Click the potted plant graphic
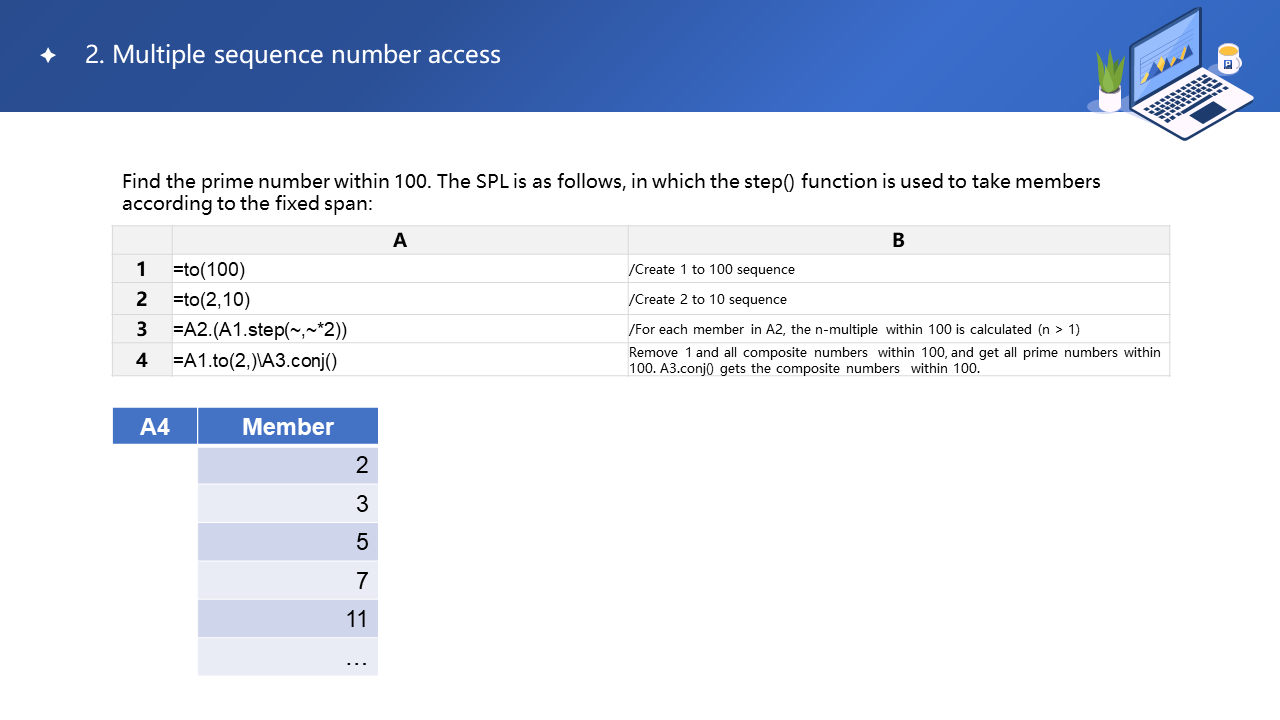The width and height of the screenshot is (1280, 720). (1110, 82)
